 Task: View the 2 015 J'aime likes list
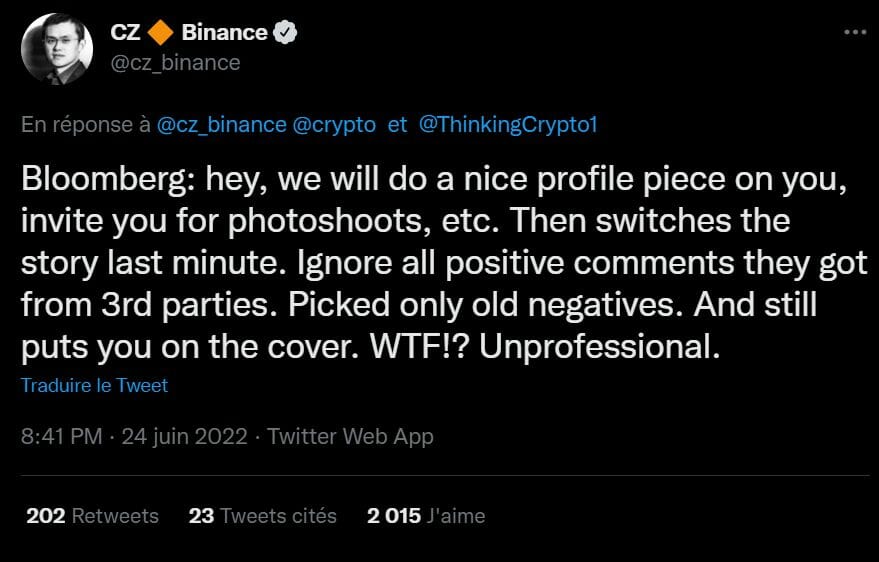pos(425,516)
